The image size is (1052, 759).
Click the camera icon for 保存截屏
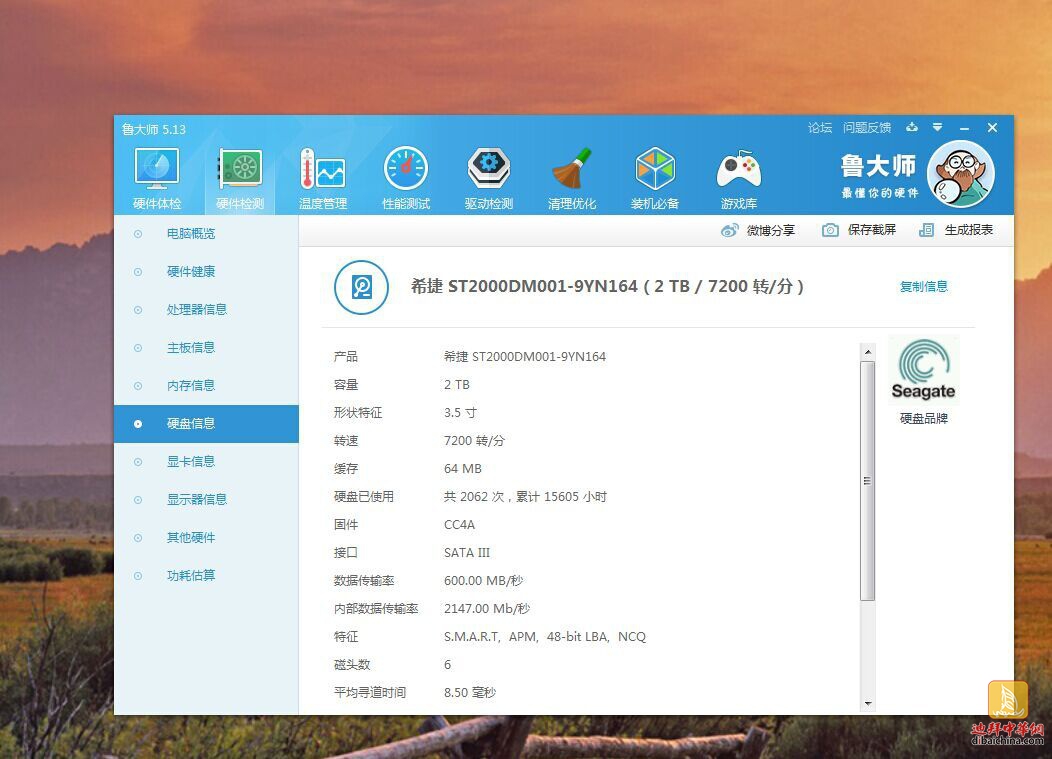pyautogui.click(x=830, y=230)
